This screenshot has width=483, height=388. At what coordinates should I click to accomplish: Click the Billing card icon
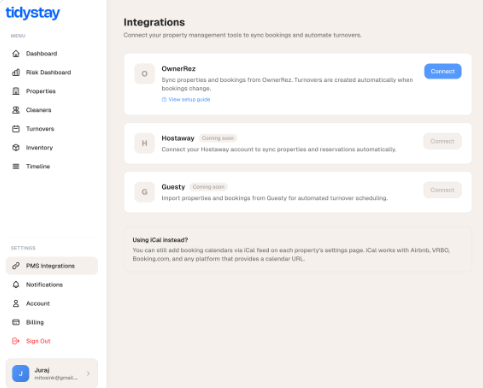(16, 322)
